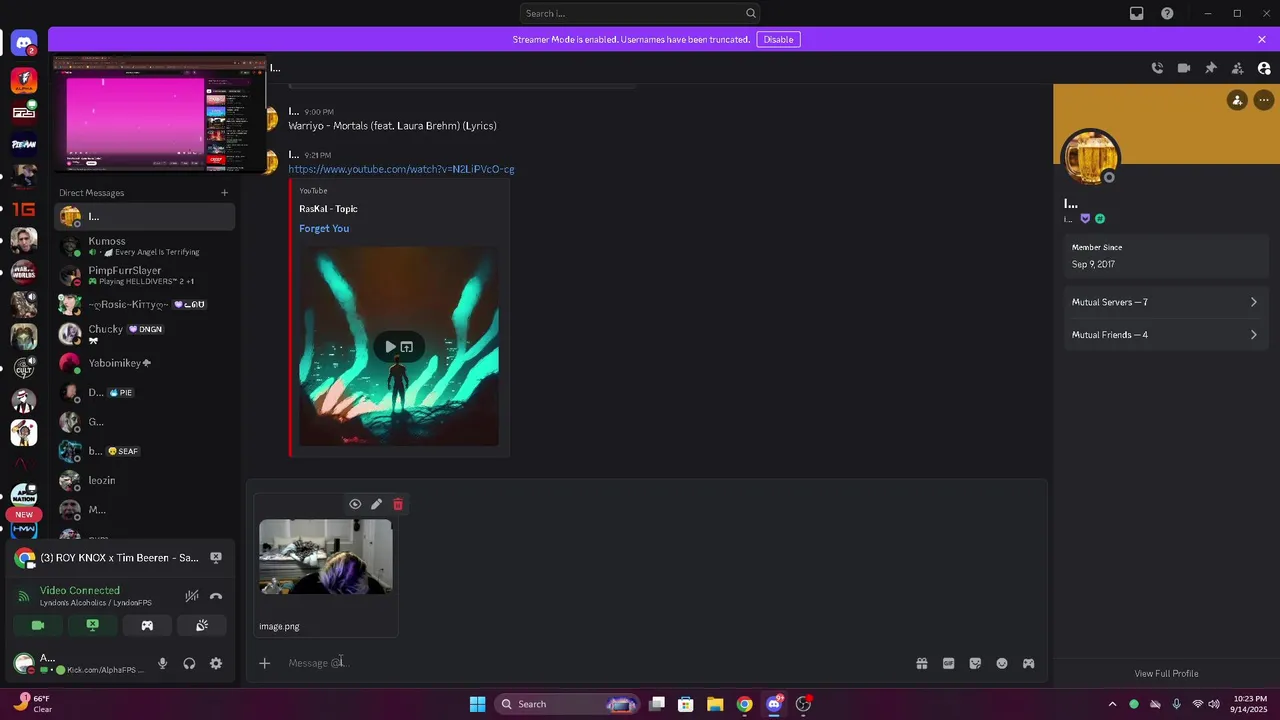Open the GIF picker

pos(948,663)
